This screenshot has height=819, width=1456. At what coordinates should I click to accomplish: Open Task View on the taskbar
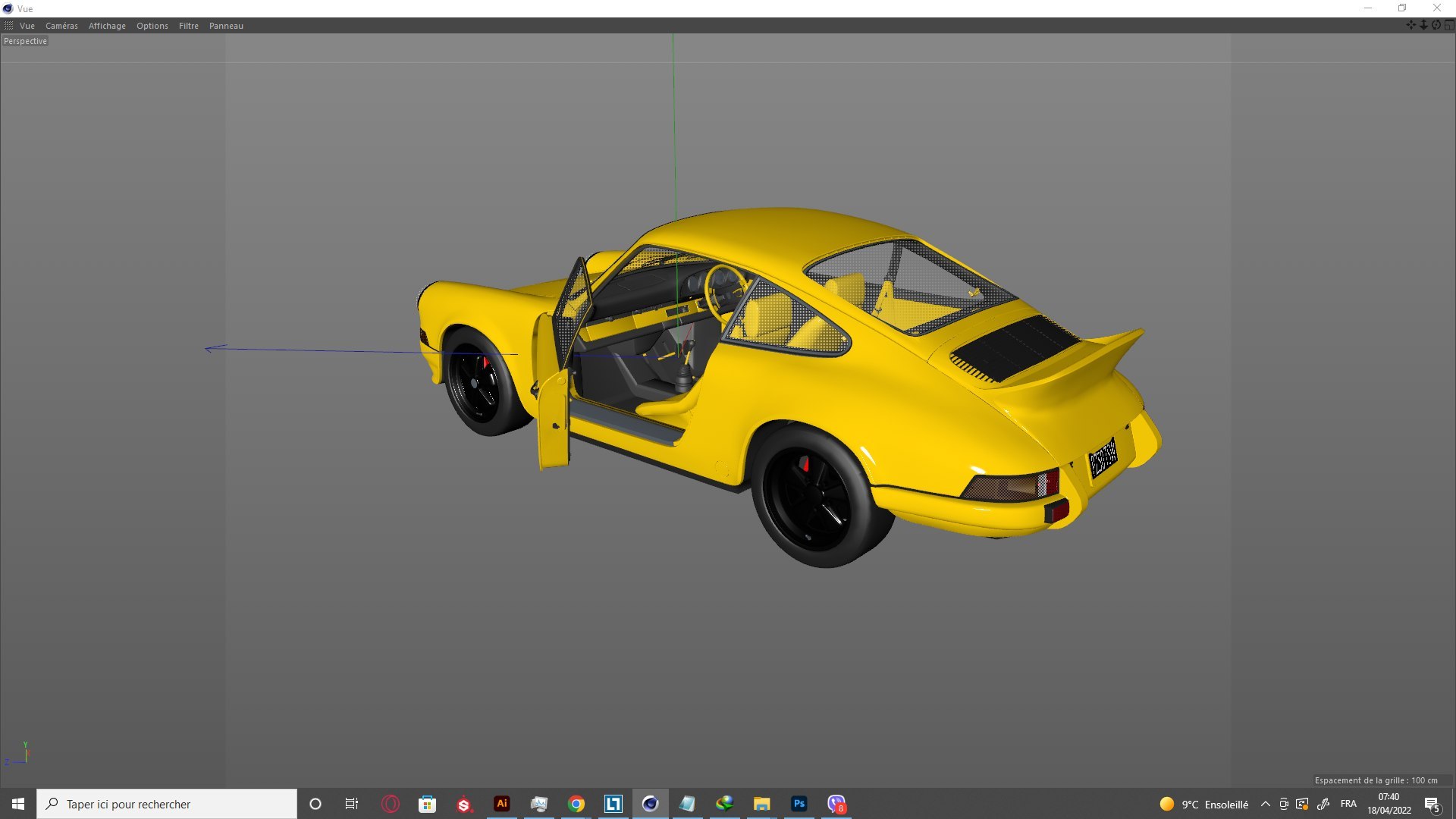352,804
